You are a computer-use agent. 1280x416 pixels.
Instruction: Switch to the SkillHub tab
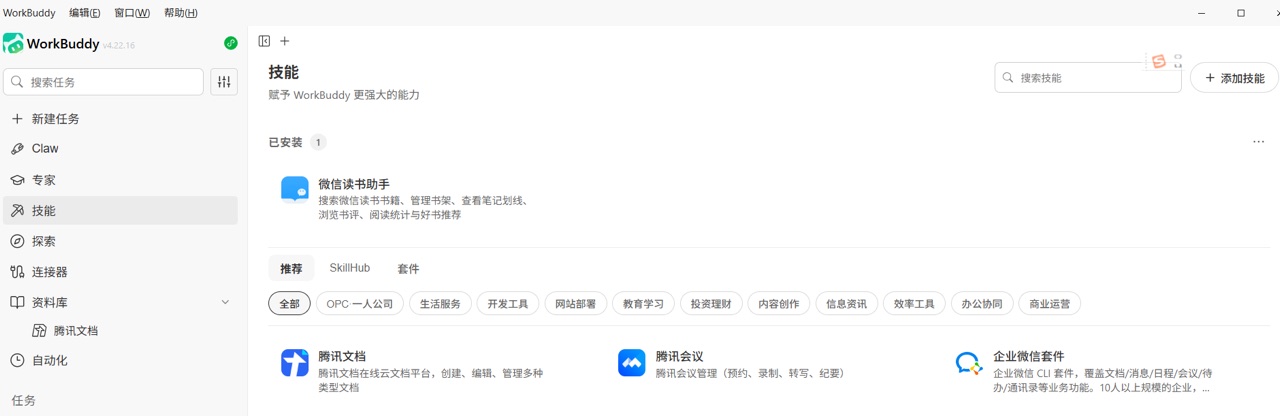pyautogui.click(x=350, y=268)
